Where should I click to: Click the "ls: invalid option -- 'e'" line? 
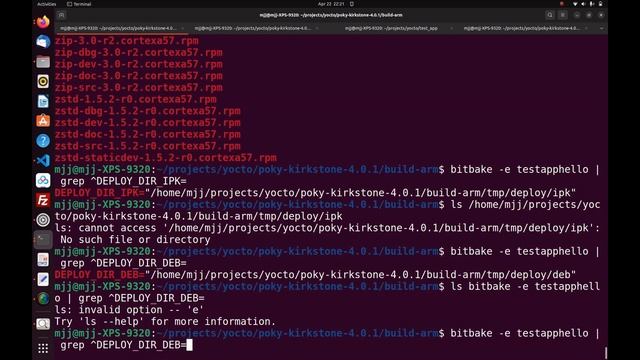tap(129, 310)
